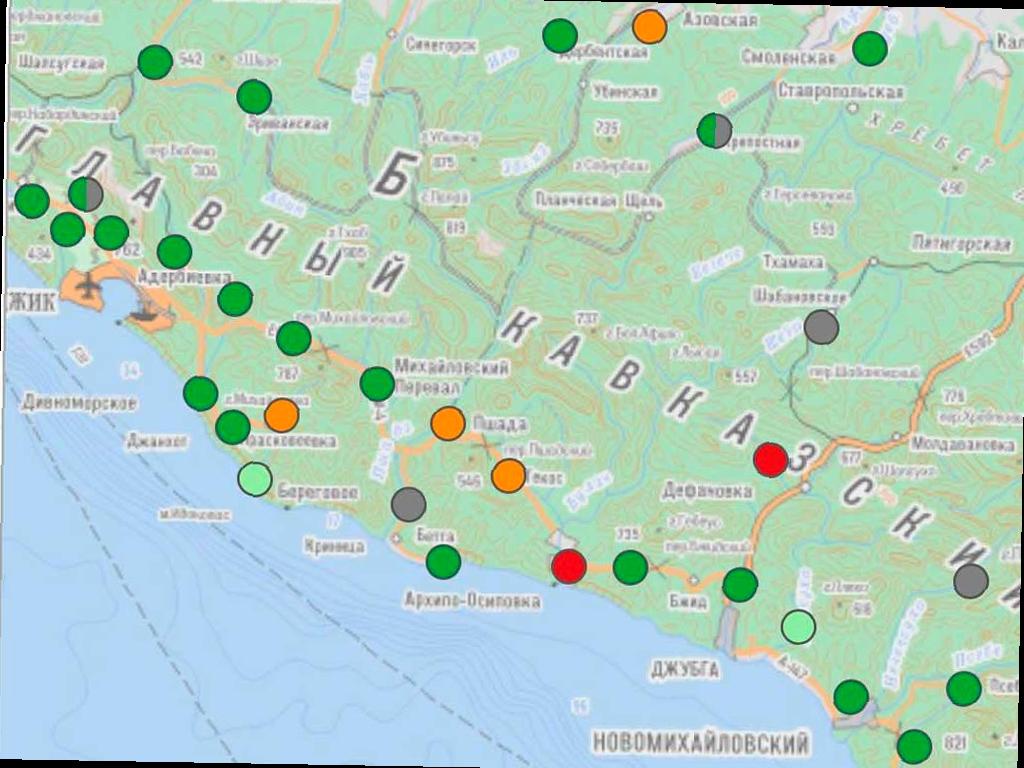Click the half-gray marker at Крепостная
Image resolution: width=1024 pixels, height=768 pixels.
coord(714,130)
